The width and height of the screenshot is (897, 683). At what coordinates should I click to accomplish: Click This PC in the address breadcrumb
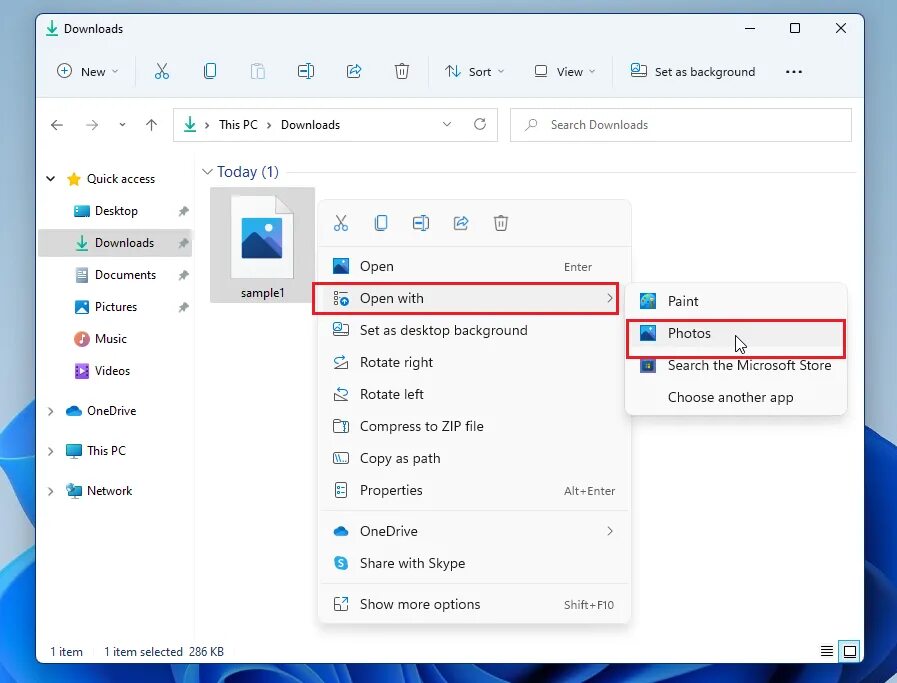[238, 125]
